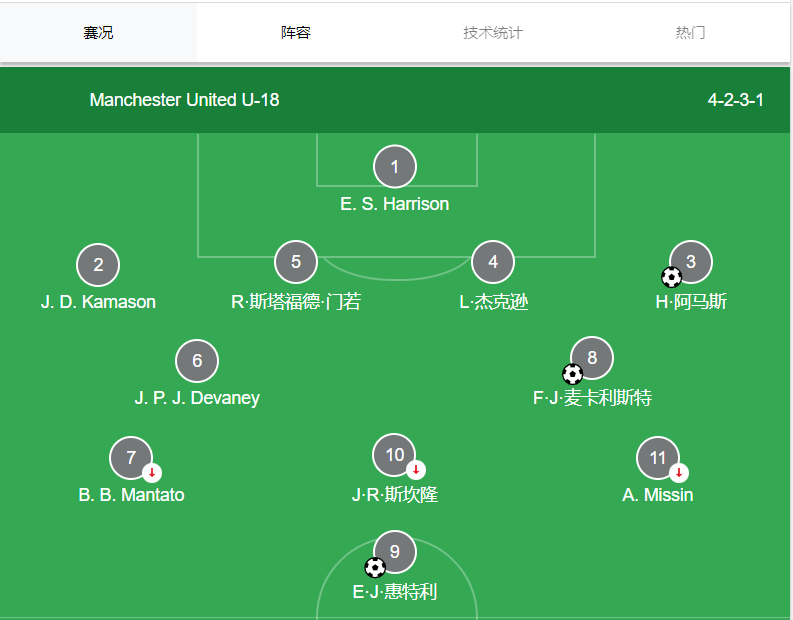Click goal ball icon on striker 9
793x620 pixels.
(375, 568)
